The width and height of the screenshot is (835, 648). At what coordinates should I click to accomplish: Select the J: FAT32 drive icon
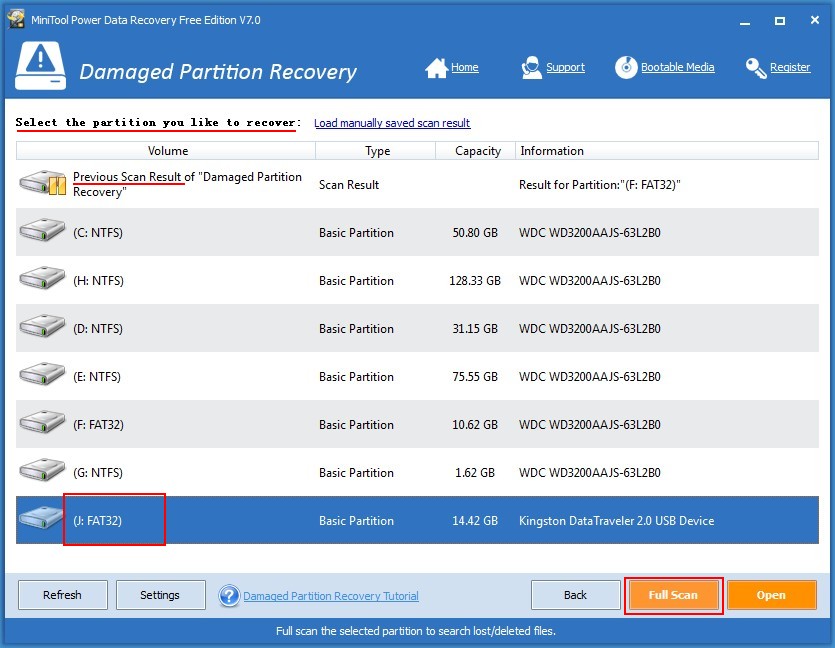tap(41, 518)
